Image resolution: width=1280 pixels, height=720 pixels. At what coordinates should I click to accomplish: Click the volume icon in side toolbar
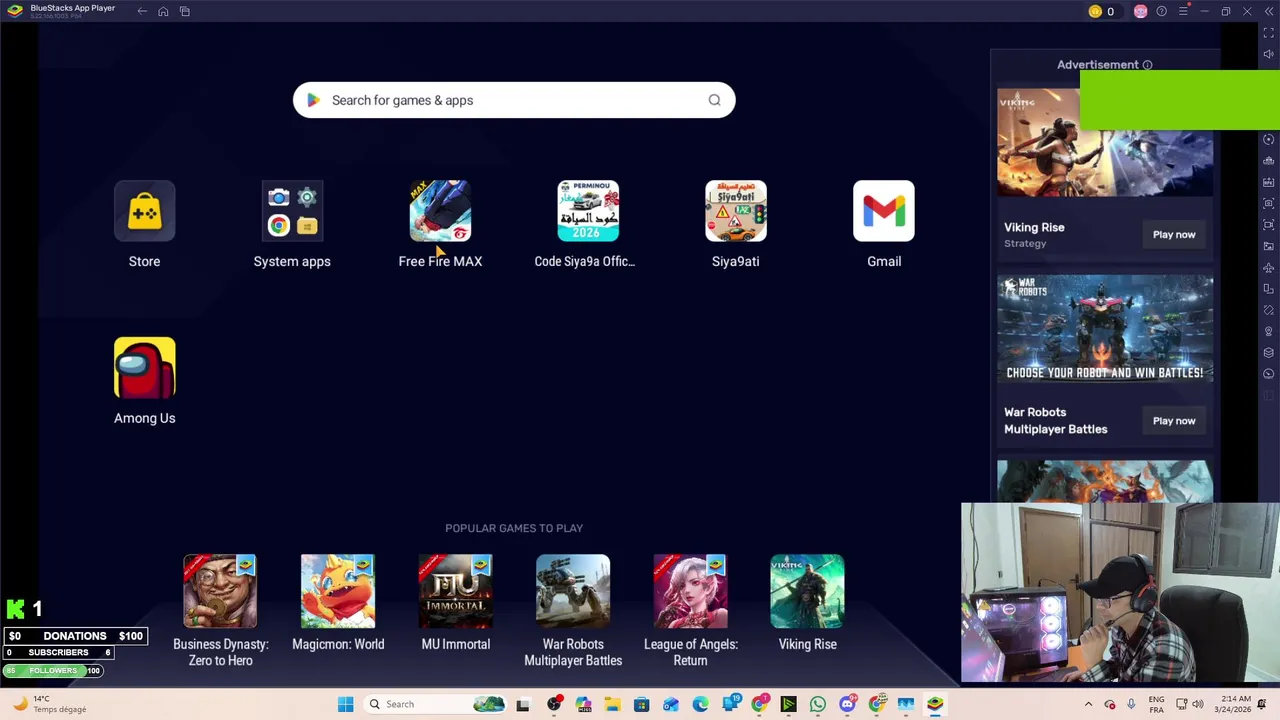click(x=1269, y=54)
